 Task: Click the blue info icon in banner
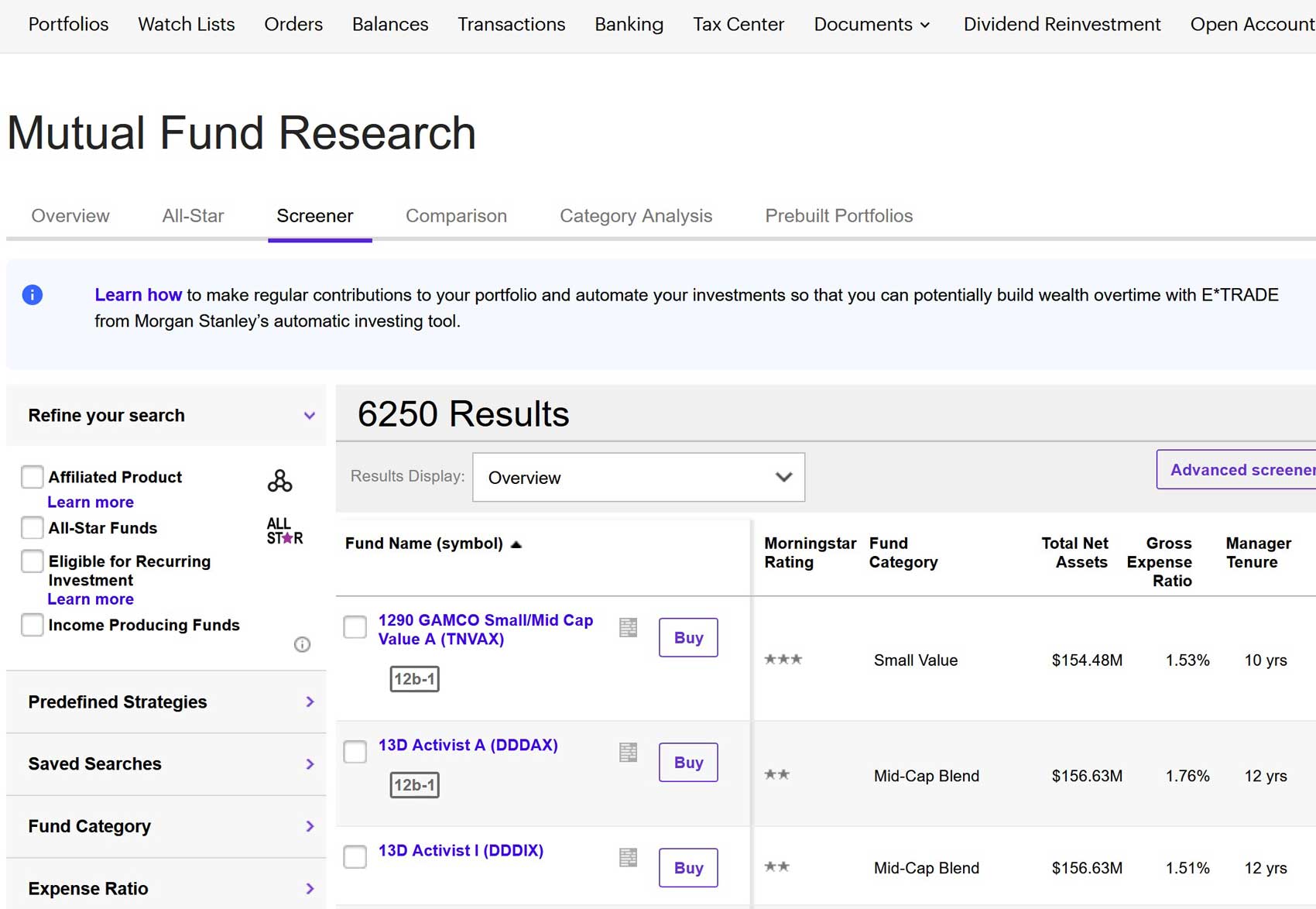[x=32, y=295]
